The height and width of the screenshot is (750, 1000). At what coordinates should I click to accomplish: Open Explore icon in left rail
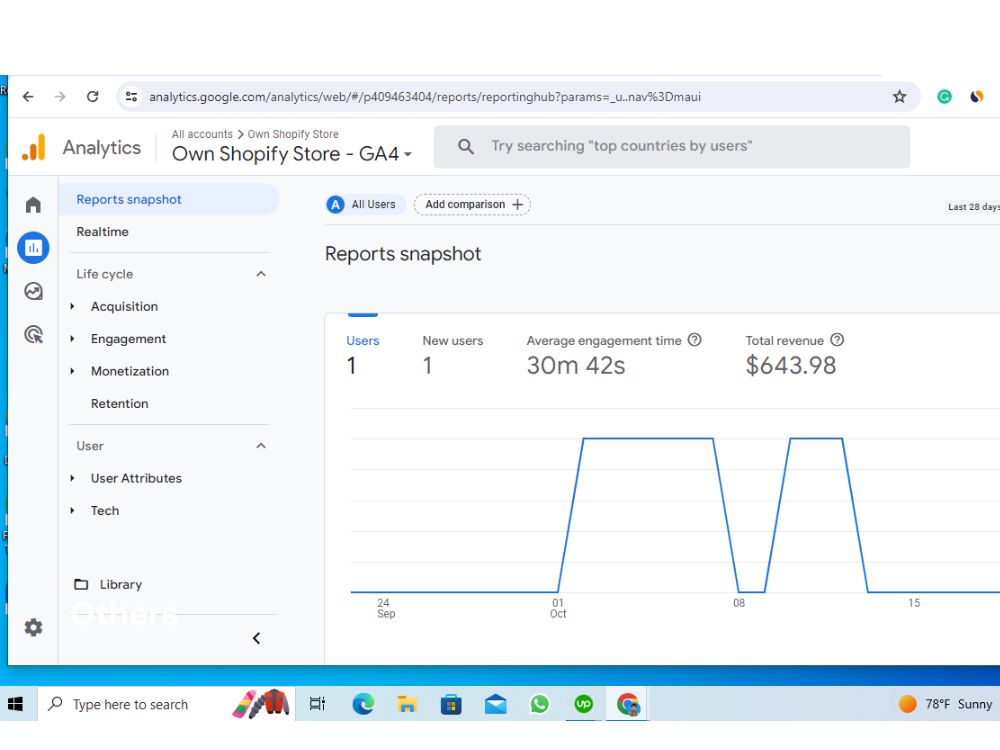[33, 291]
